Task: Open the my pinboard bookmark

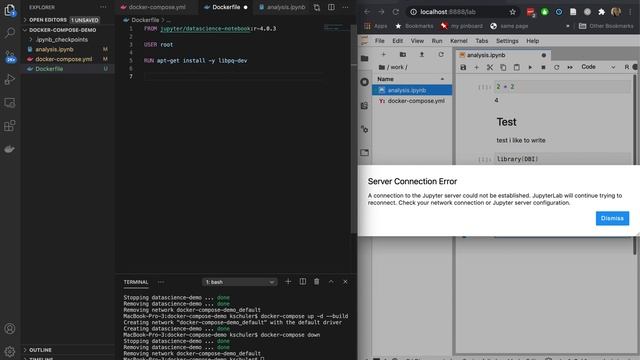Action: [x=462, y=26]
